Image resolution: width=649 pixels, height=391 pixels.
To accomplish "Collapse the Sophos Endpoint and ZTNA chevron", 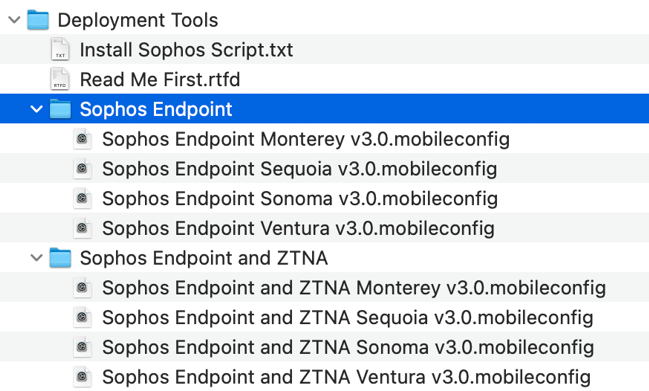I will [37, 258].
